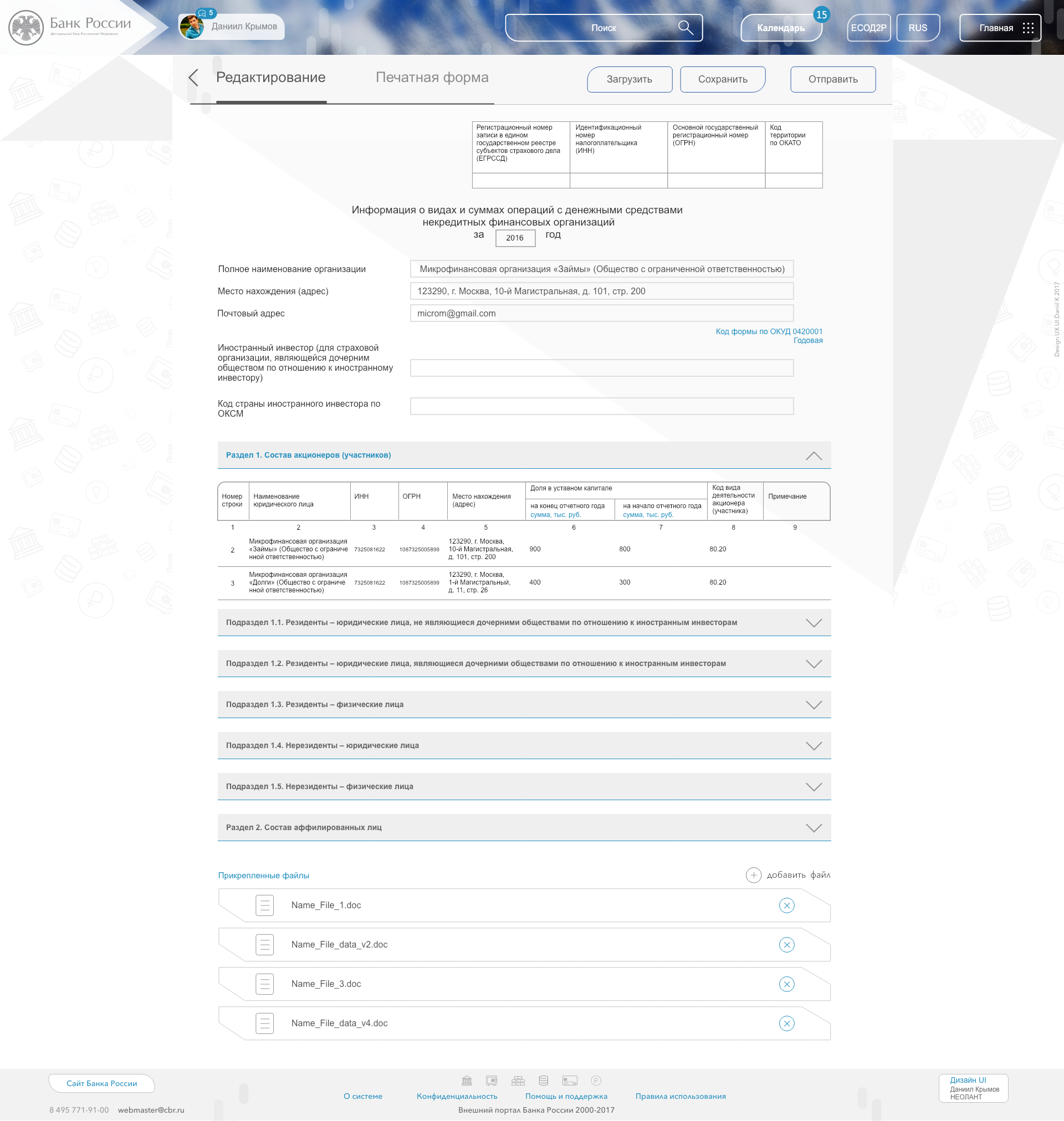Viewport: 1064px width, 1121px height.
Task: Expand Подраздел 1.2 subsidiaries section
Action: pos(814,664)
